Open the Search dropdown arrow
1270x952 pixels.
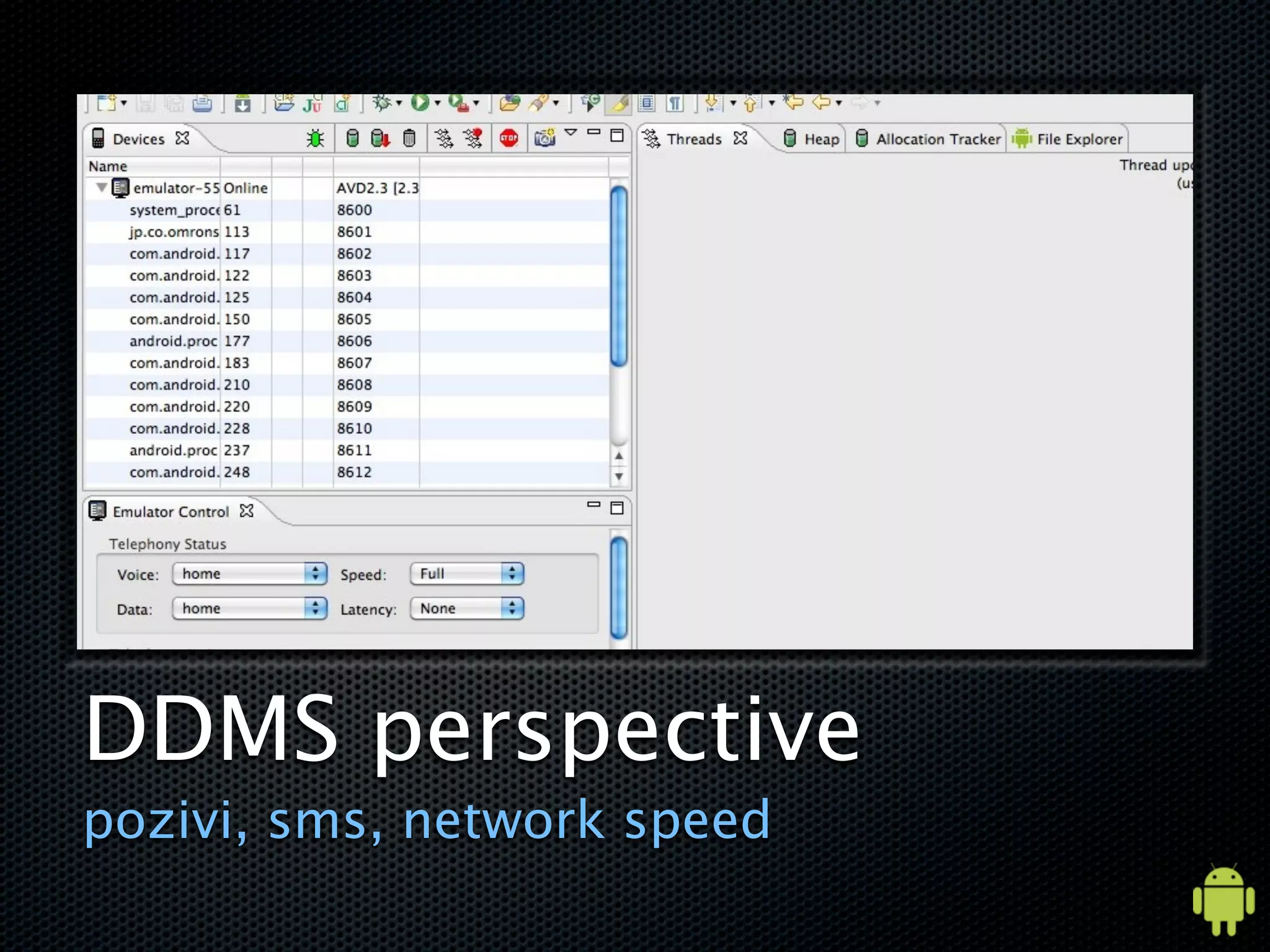point(556,103)
